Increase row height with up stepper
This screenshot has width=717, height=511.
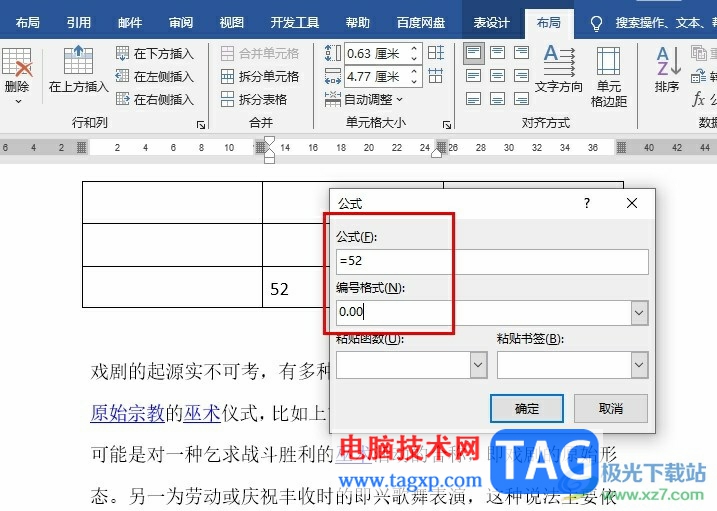pyautogui.click(x=414, y=49)
